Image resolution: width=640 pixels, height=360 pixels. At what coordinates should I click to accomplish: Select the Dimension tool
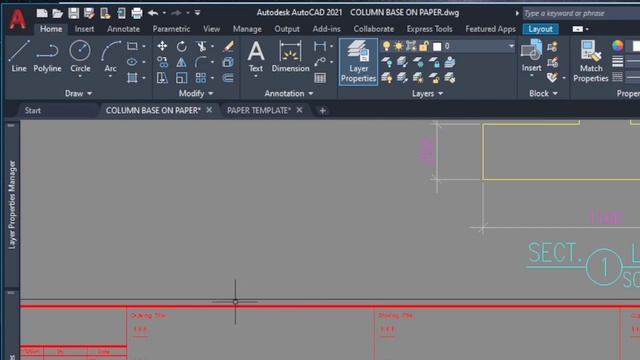click(290, 56)
